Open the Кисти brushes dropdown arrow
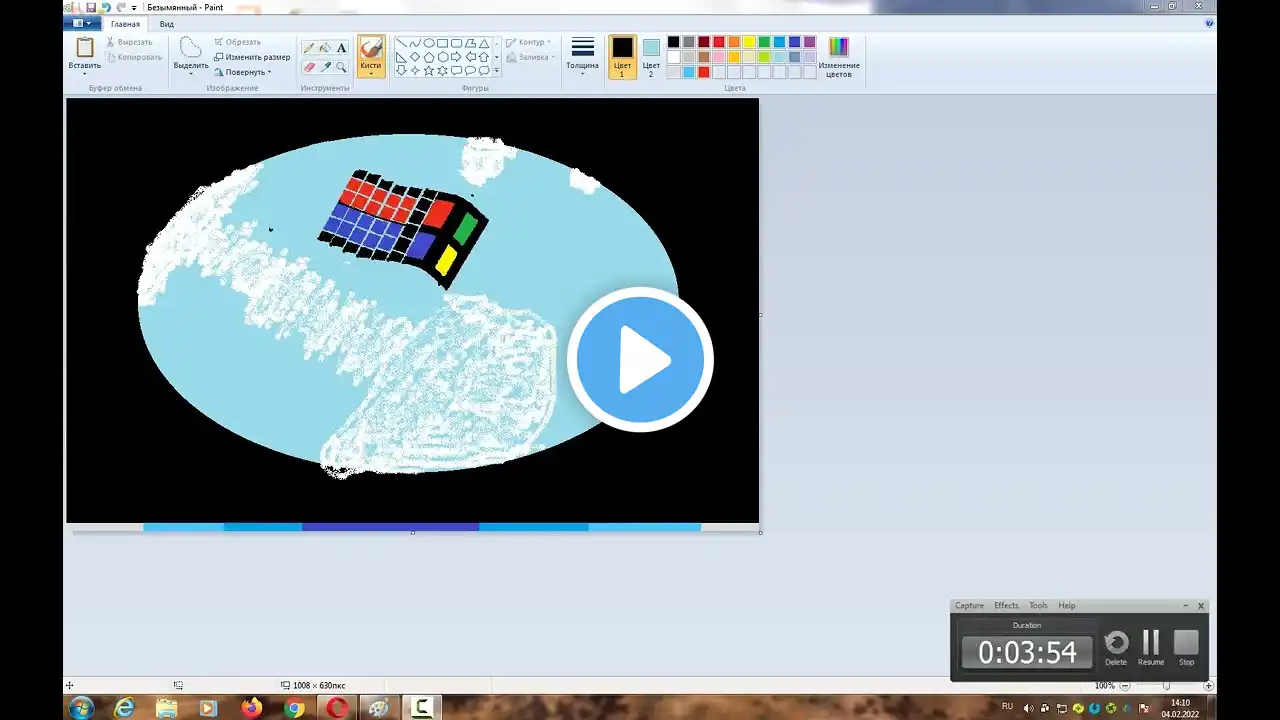This screenshot has width=1280, height=720. (x=371, y=73)
